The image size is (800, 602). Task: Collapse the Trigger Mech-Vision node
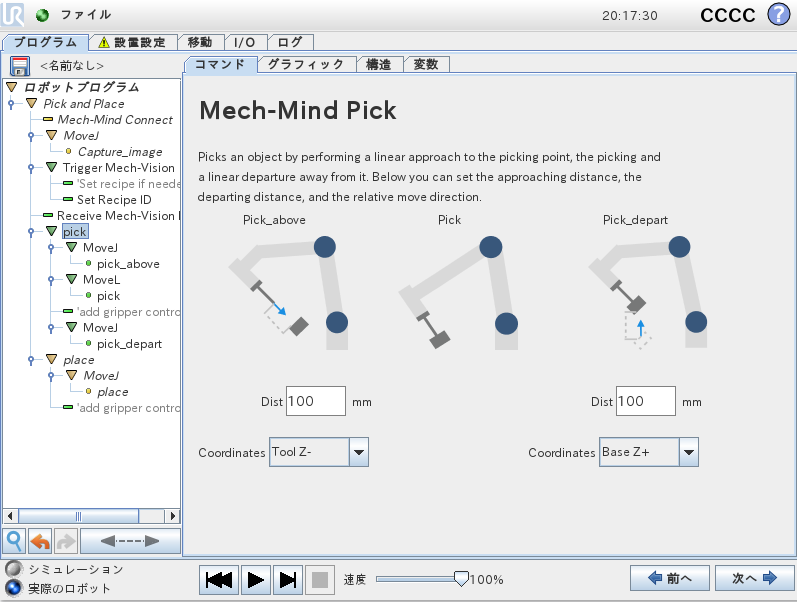[51, 167]
